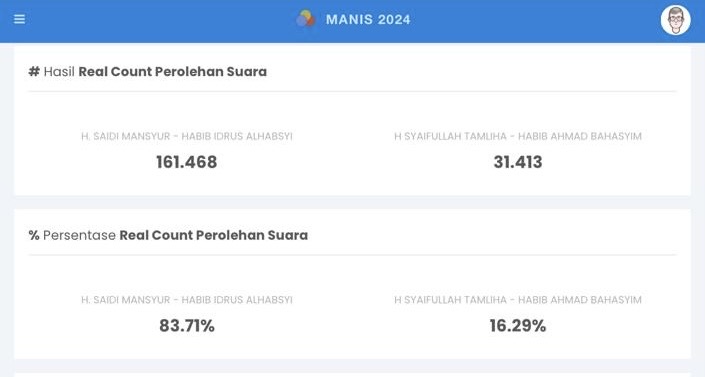This screenshot has height=377, width=705.
Task: Click the 161.468 vote count figure
Action: [x=187, y=162]
